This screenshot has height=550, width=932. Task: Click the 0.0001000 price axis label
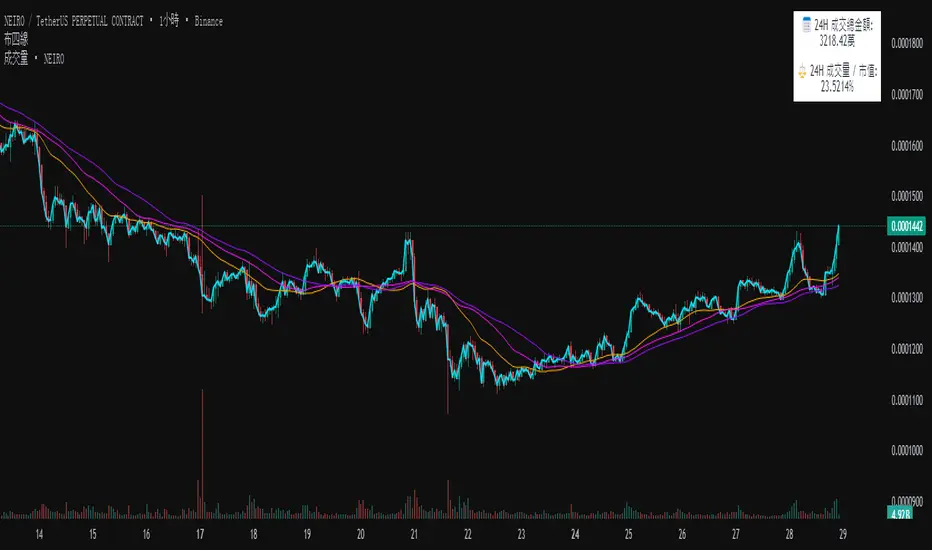(x=907, y=451)
